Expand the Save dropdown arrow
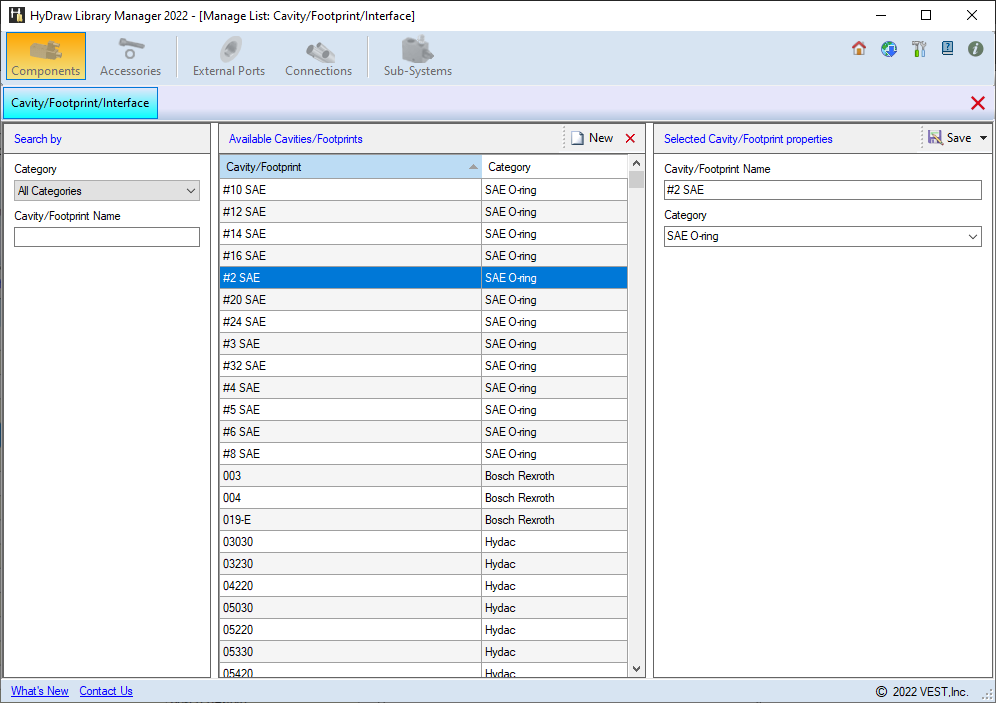This screenshot has height=703, width=996. [x=983, y=138]
